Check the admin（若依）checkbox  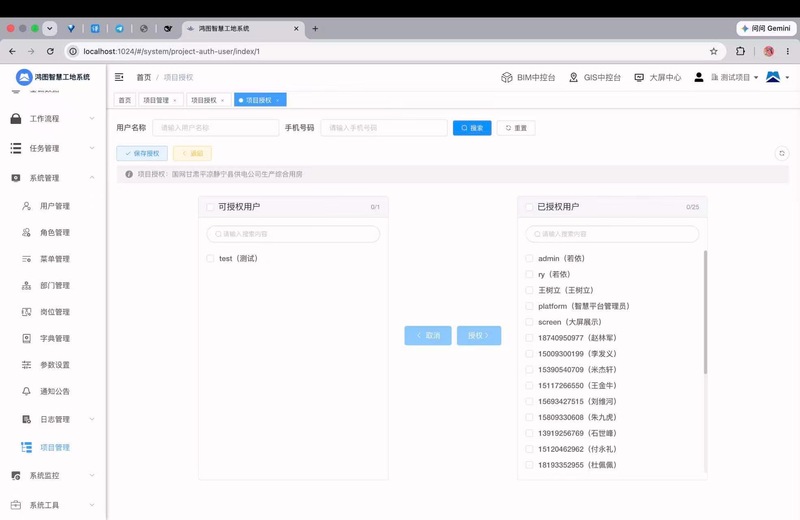[529, 258]
